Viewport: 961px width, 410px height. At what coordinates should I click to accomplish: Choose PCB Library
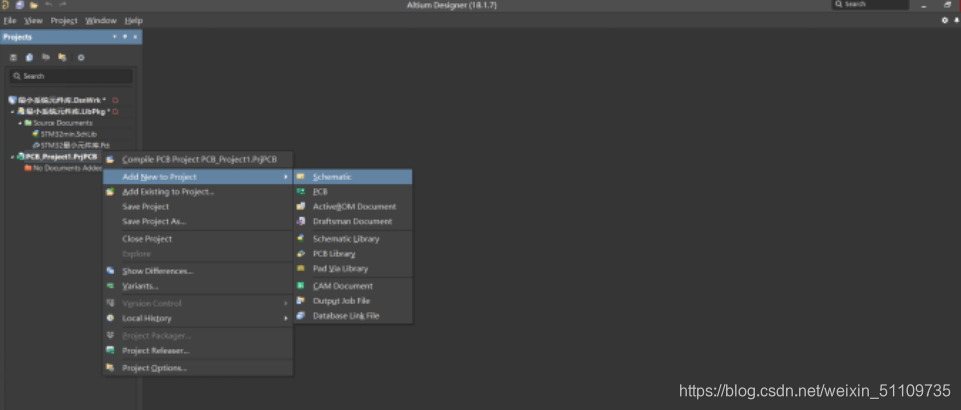pyautogui.click(x=353, y=254)
